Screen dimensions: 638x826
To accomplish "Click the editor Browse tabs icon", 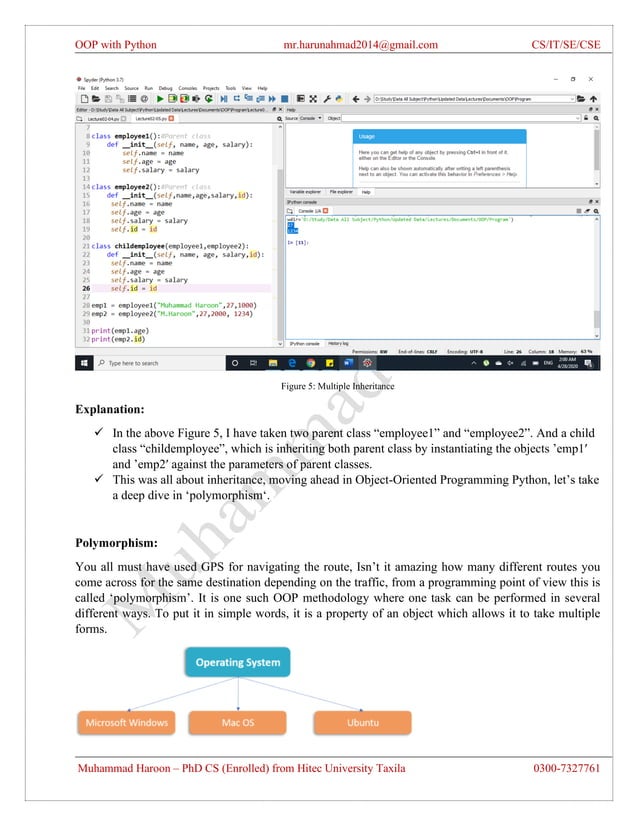I will tap(78, 119).
